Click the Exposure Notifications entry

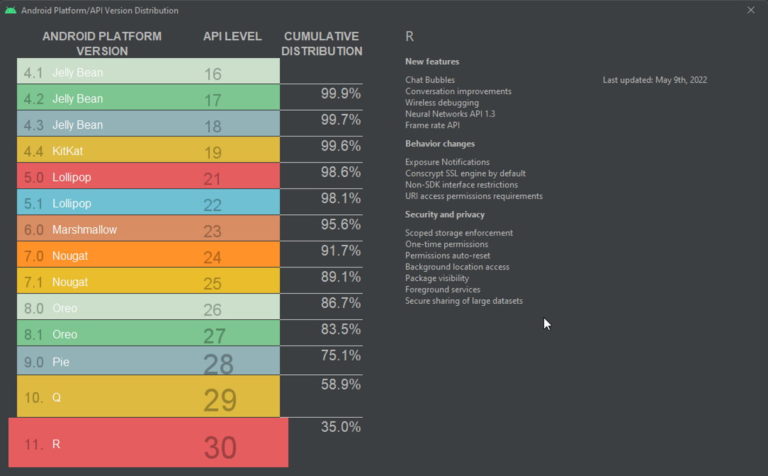447,162
